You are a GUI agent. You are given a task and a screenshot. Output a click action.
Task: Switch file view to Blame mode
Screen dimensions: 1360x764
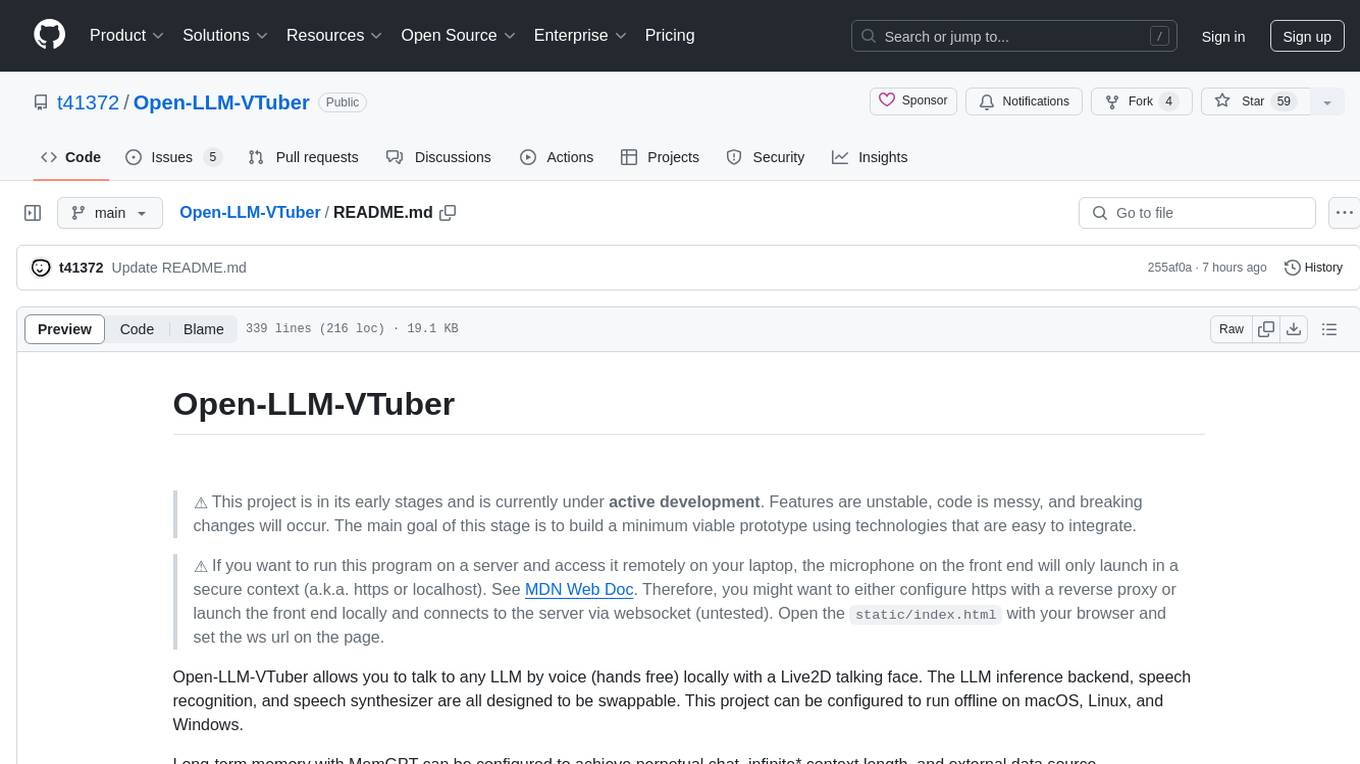(203, 329)
